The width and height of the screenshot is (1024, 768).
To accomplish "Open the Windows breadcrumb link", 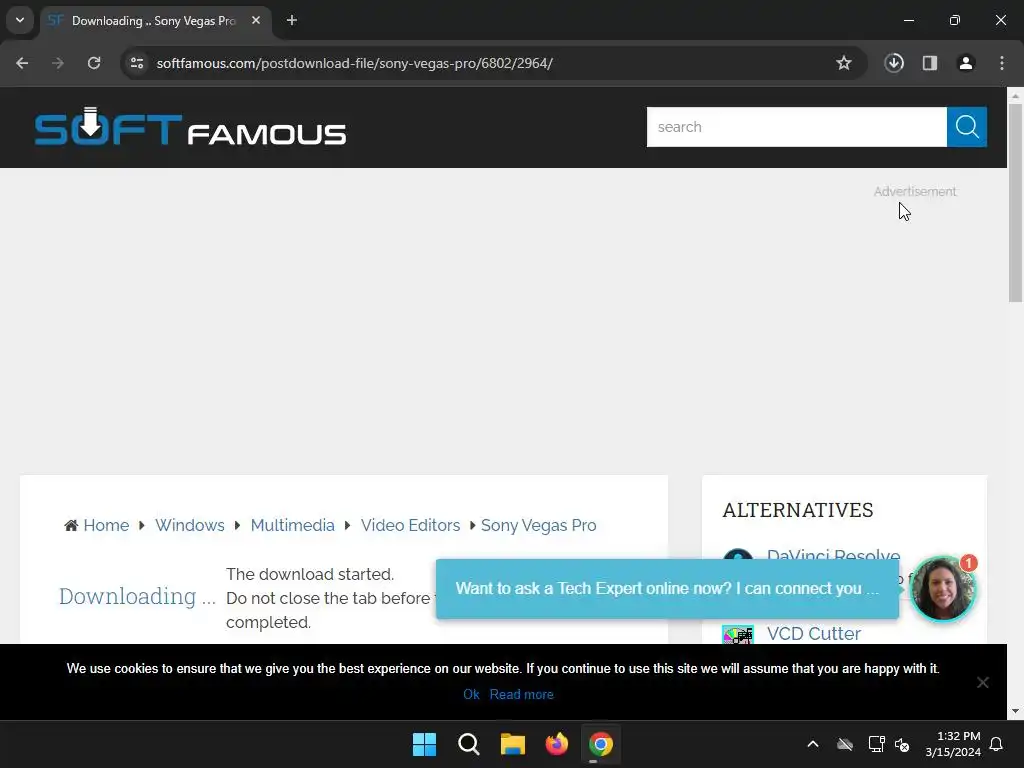I will click(x=189, y=525).
